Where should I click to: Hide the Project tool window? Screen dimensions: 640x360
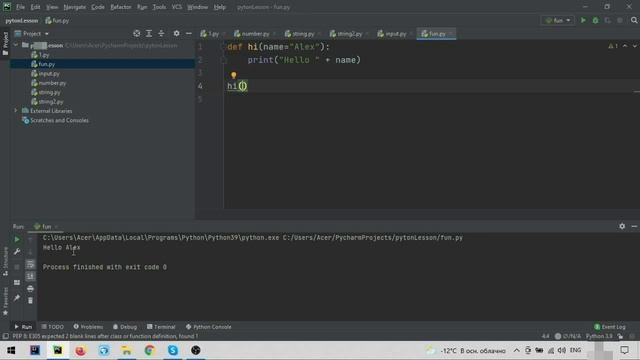pos(189,33)
